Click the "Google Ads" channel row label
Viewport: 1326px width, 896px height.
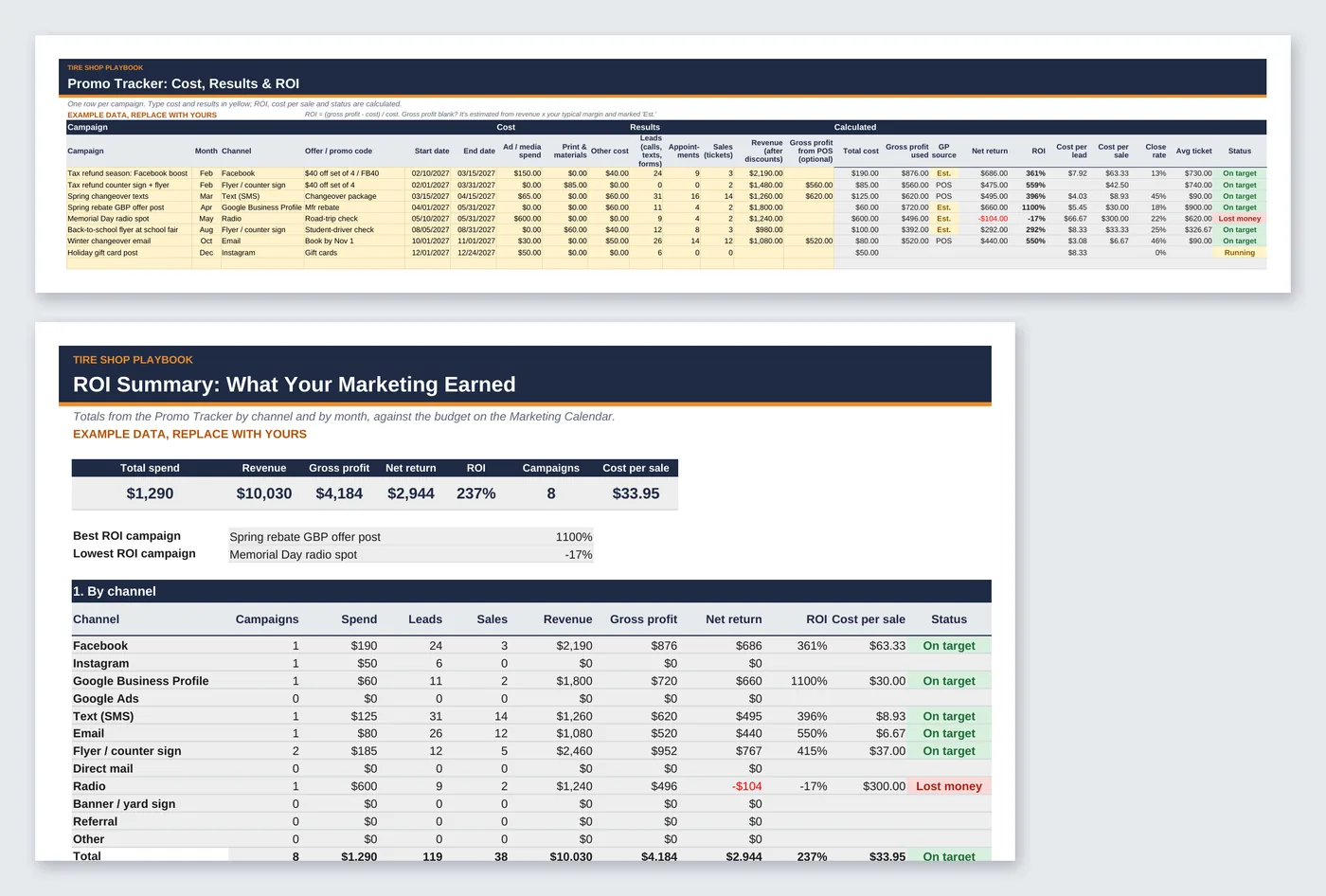point(106,699)
